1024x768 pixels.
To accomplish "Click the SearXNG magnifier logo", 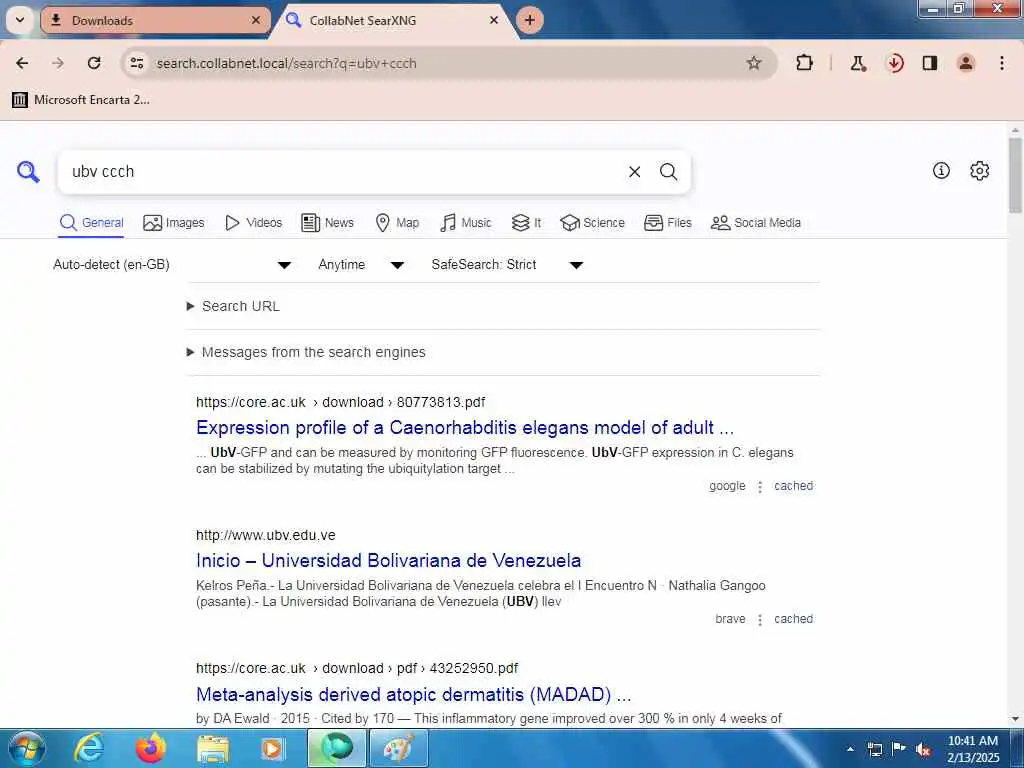I will pos(28,172).
